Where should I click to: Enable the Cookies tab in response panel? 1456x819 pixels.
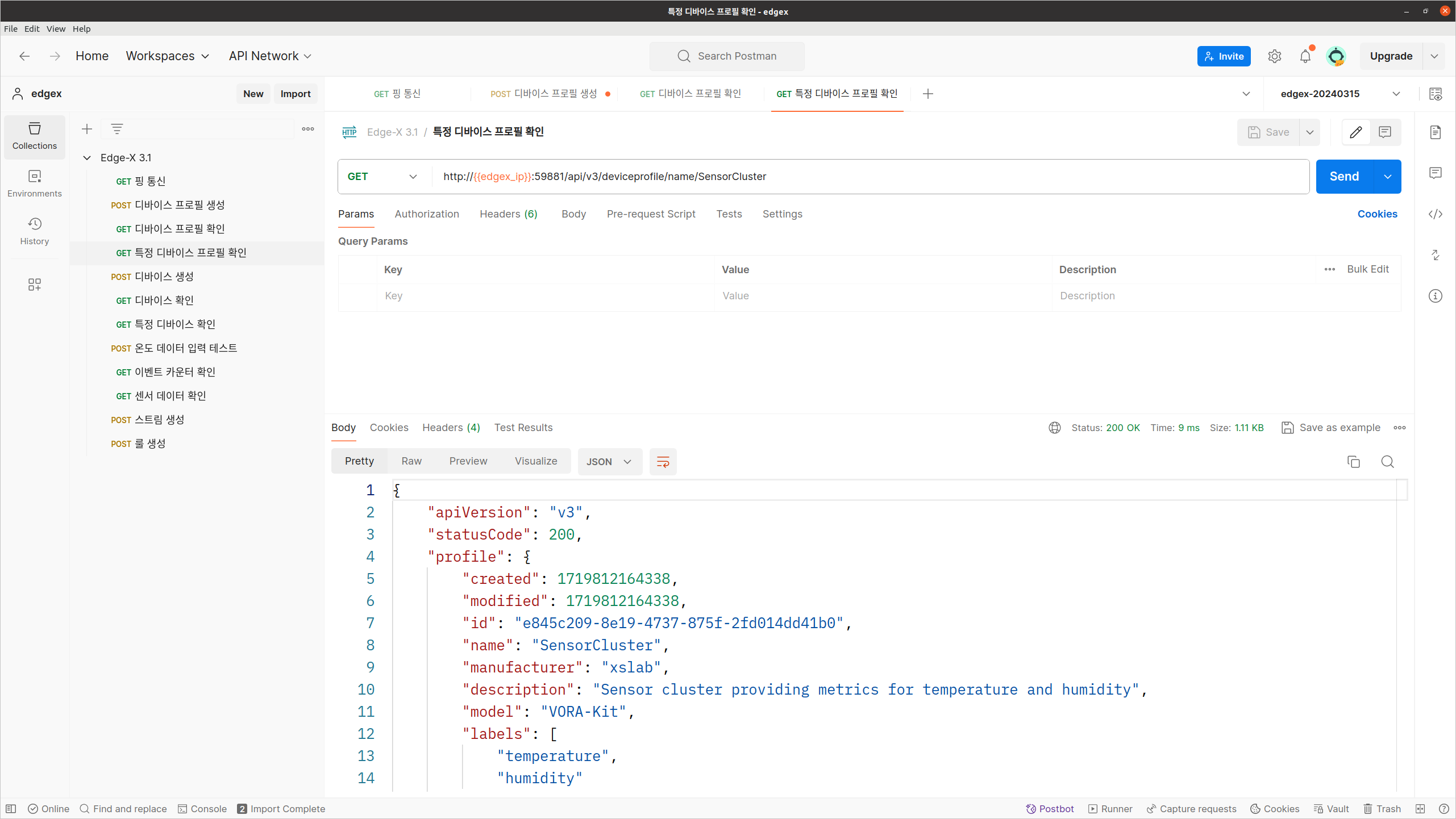click(389, 427)
